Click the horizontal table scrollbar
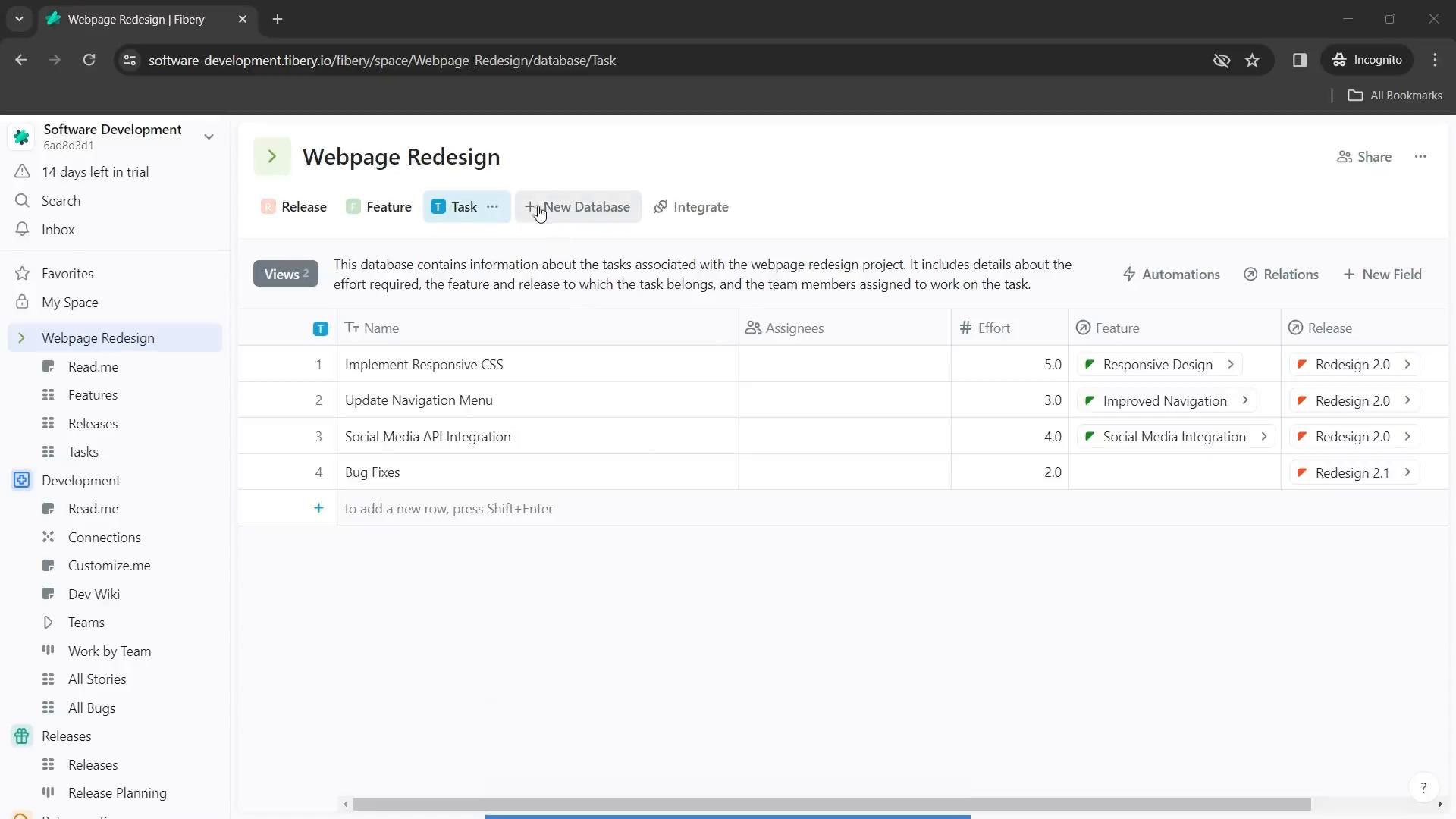The image size is (1456, 819). pyautogui.click(x=831, y=804)
